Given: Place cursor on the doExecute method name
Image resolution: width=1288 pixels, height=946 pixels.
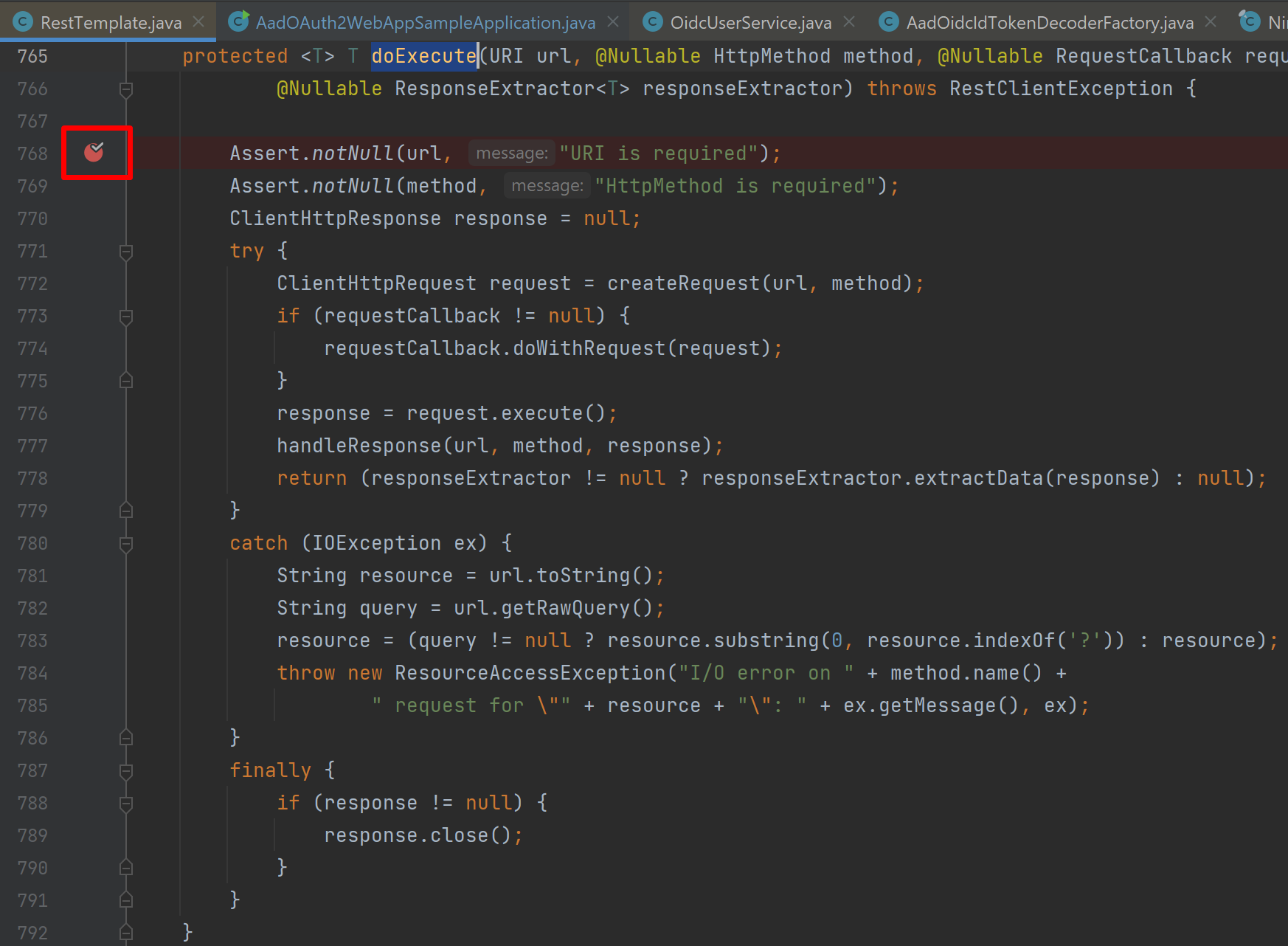Looking at the screenshot, I should coord(423,55).
